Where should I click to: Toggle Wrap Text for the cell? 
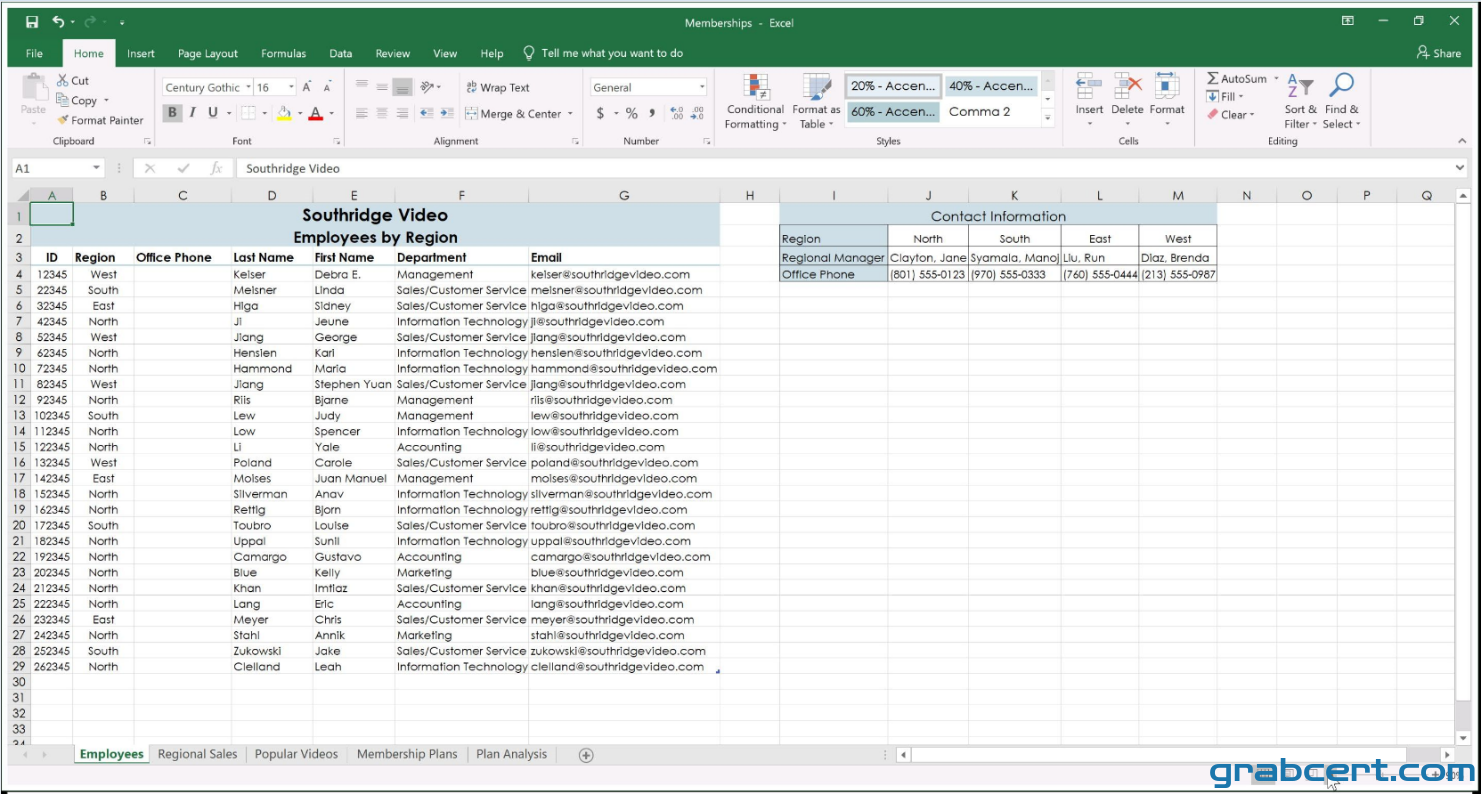497,87
